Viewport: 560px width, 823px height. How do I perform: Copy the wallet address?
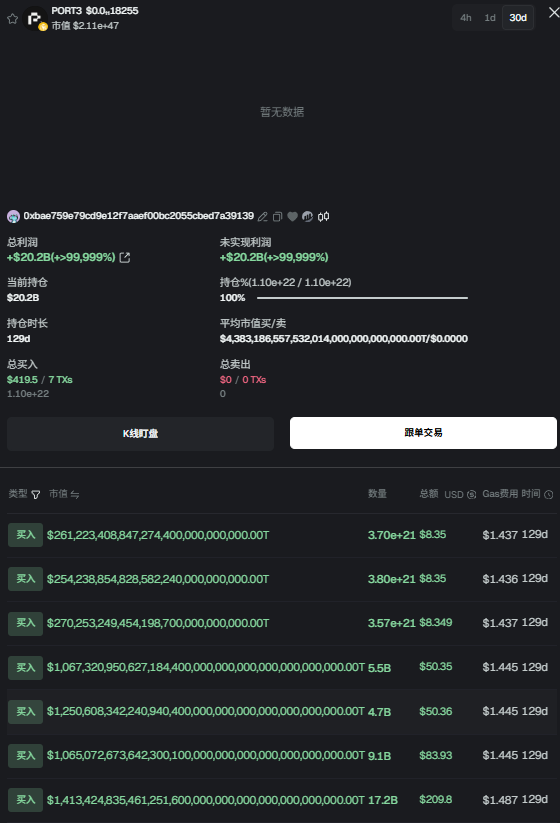pos(278,216)
